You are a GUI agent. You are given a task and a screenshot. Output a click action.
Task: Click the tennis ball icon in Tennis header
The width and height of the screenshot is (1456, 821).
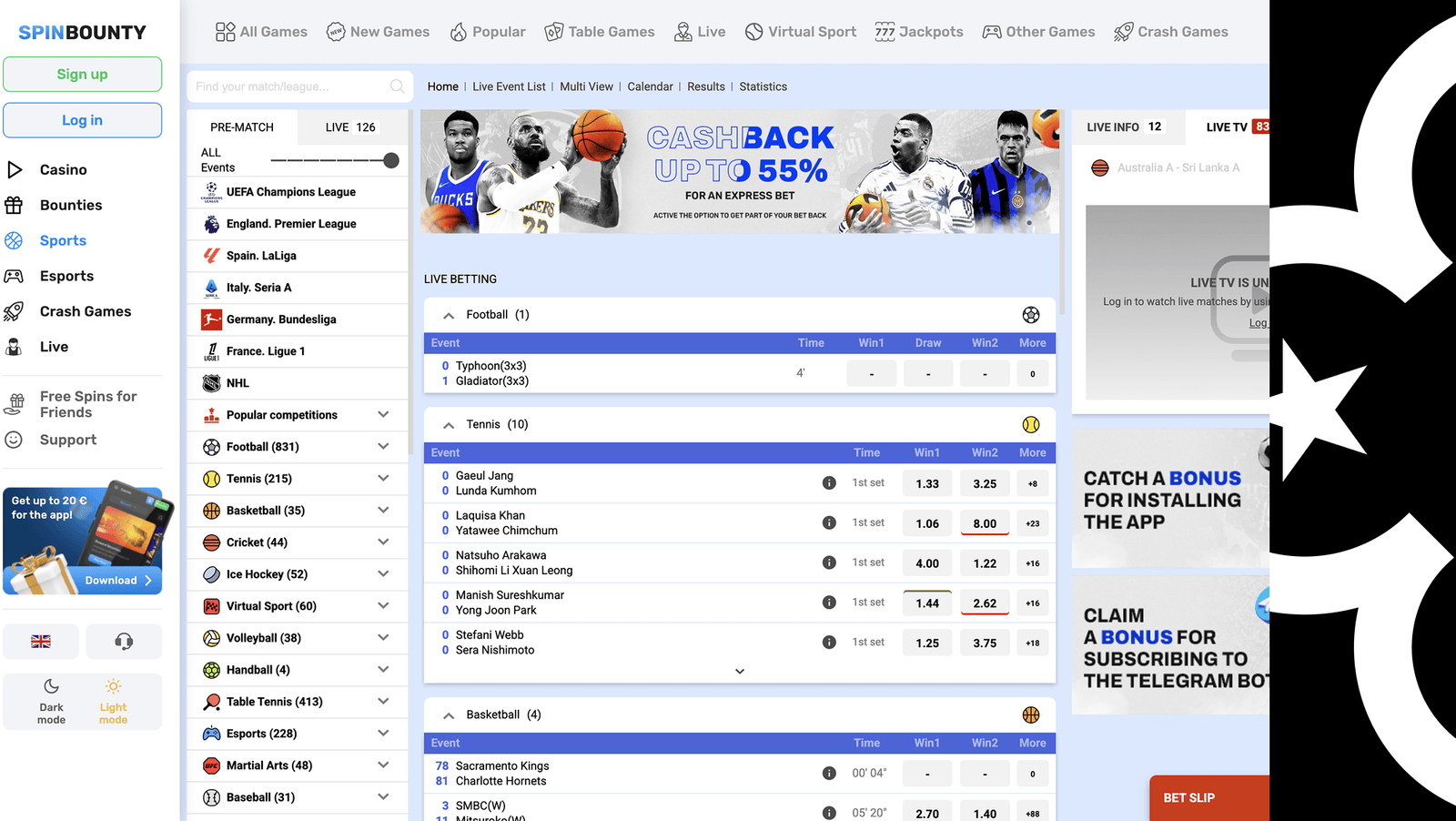pyautogui.click(x=1030, y=425)
